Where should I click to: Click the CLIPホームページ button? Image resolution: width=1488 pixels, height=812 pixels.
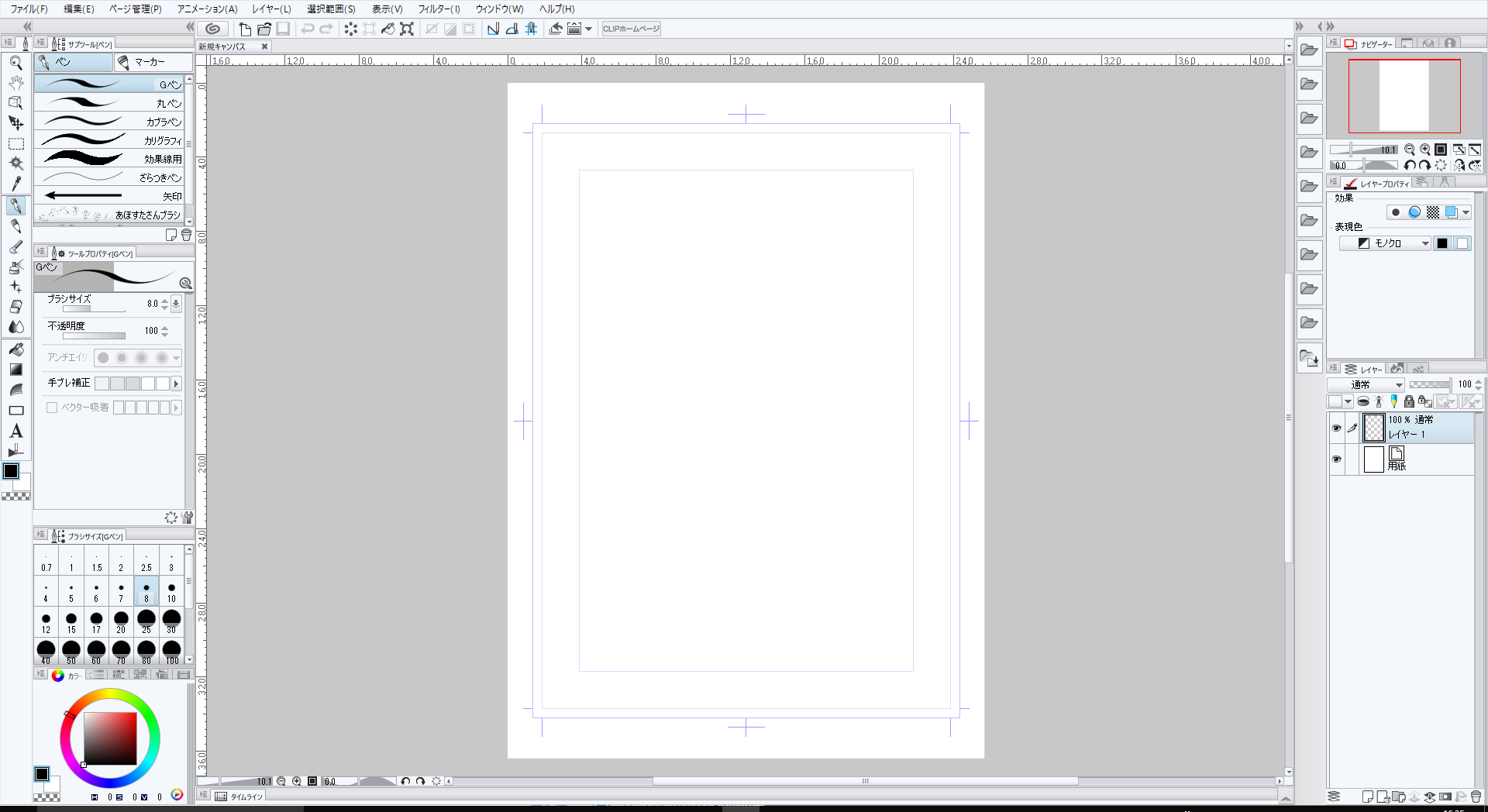[631, 29]
